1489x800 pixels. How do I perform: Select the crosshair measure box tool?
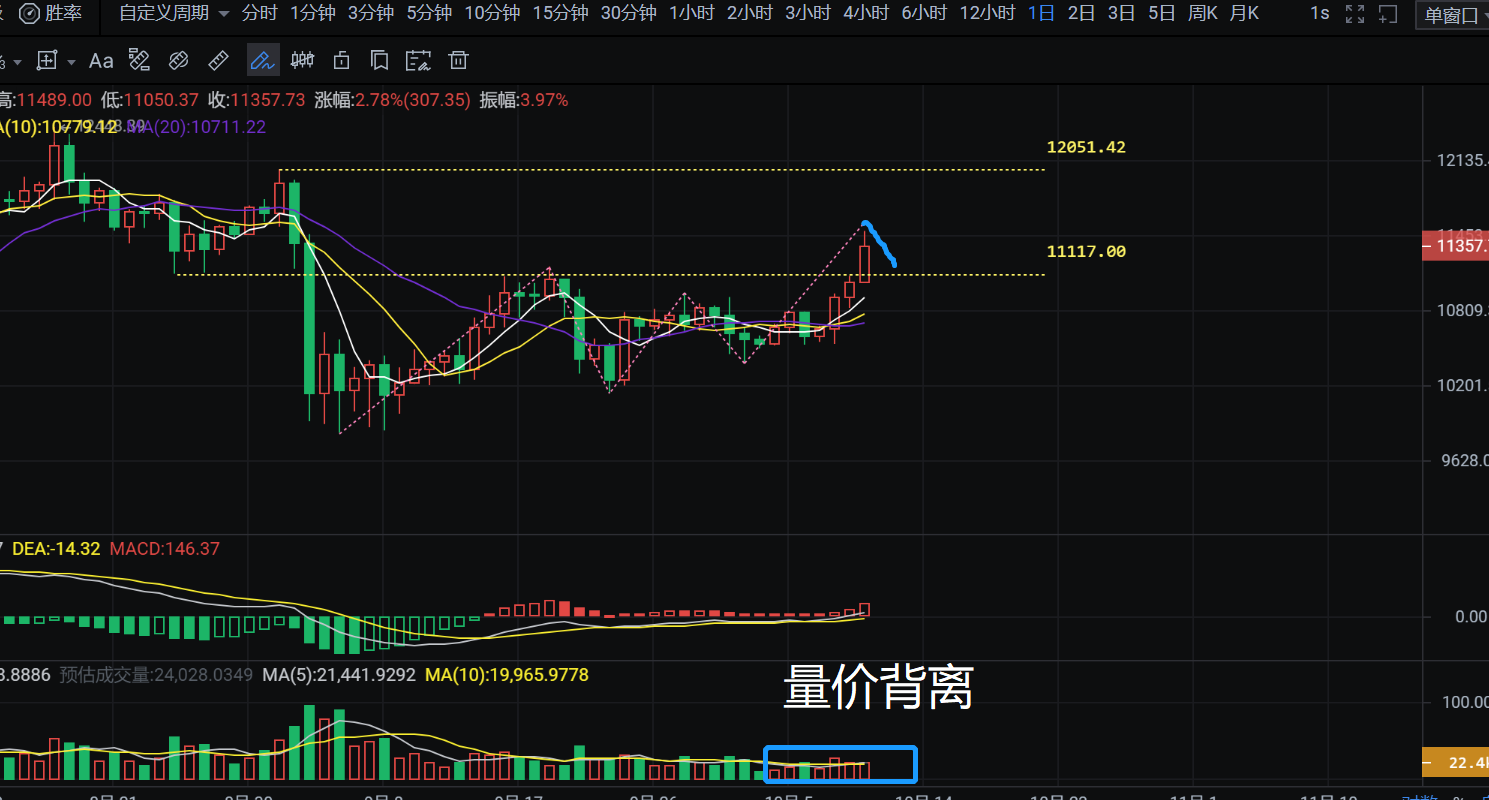[x=46, y=61]
